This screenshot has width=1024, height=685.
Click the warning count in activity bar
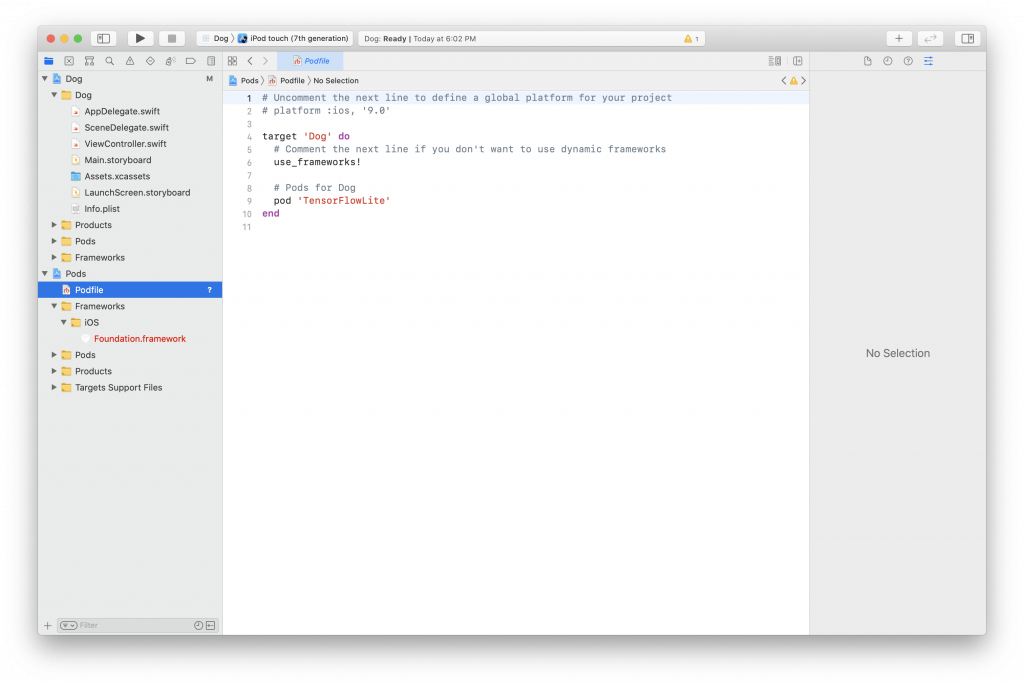691,39
